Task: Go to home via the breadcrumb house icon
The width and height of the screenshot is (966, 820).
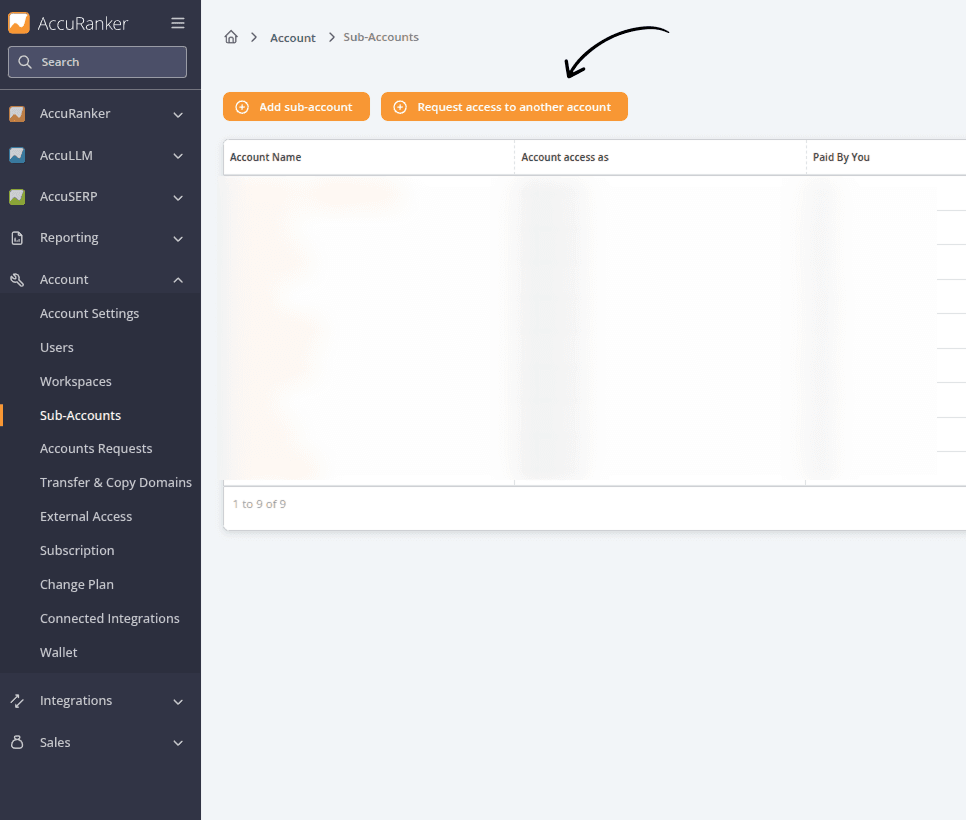Action: (231, 37)
